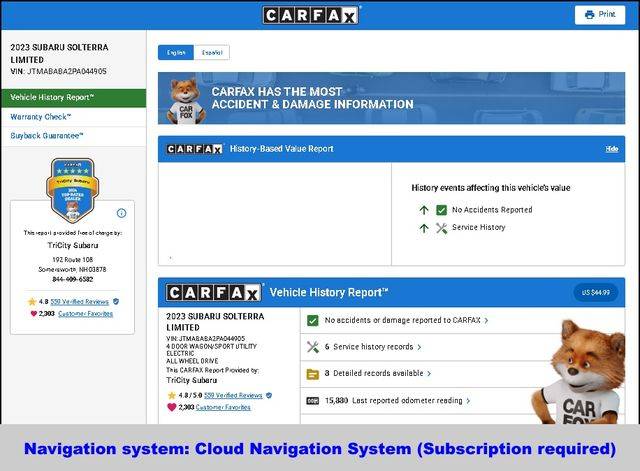Screen dimensions: 640x471
Task: Click the US $44.99 price pill
Action: [596, 292]
